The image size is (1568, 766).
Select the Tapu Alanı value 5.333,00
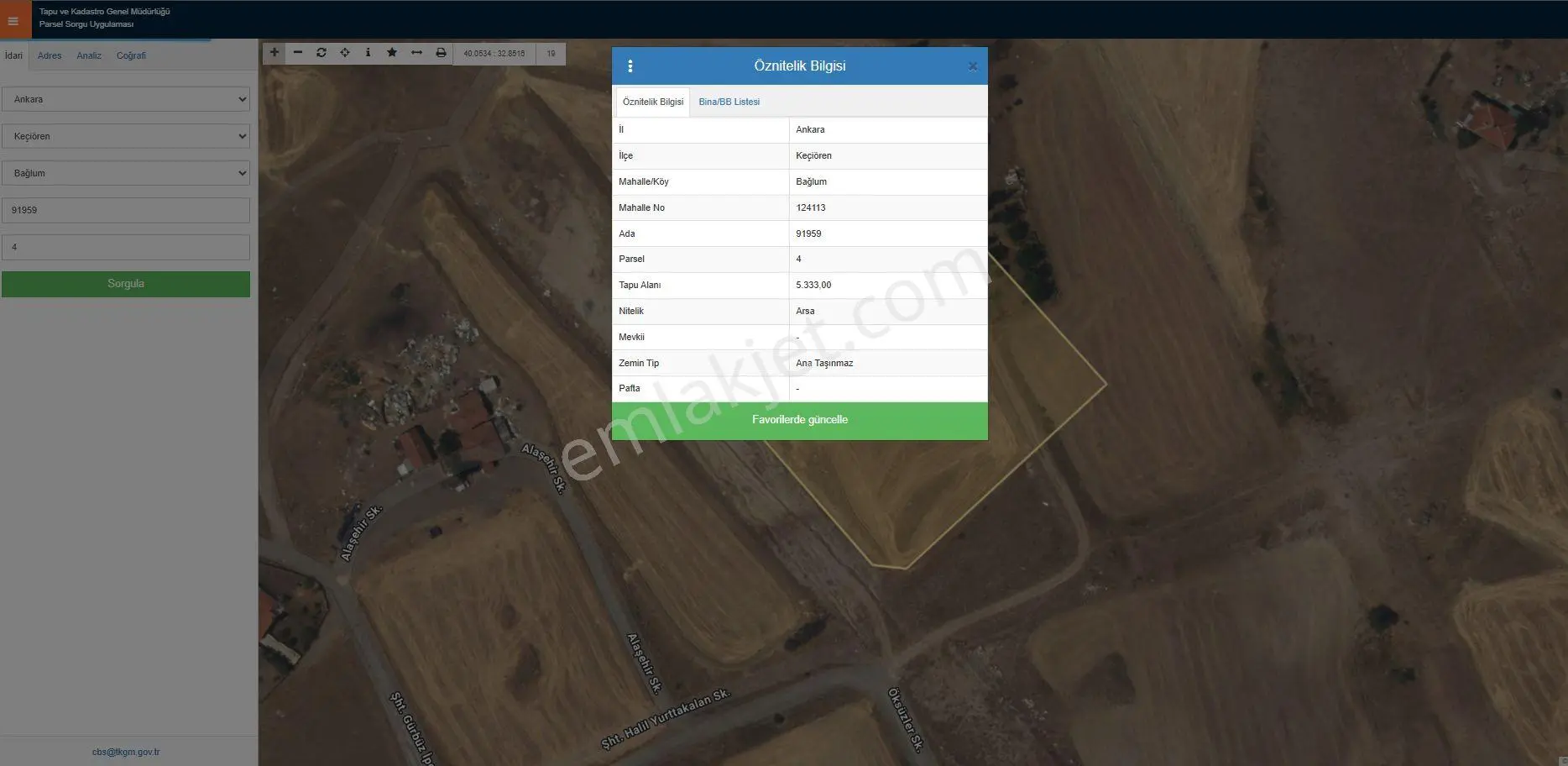click(x=813, y=286)
